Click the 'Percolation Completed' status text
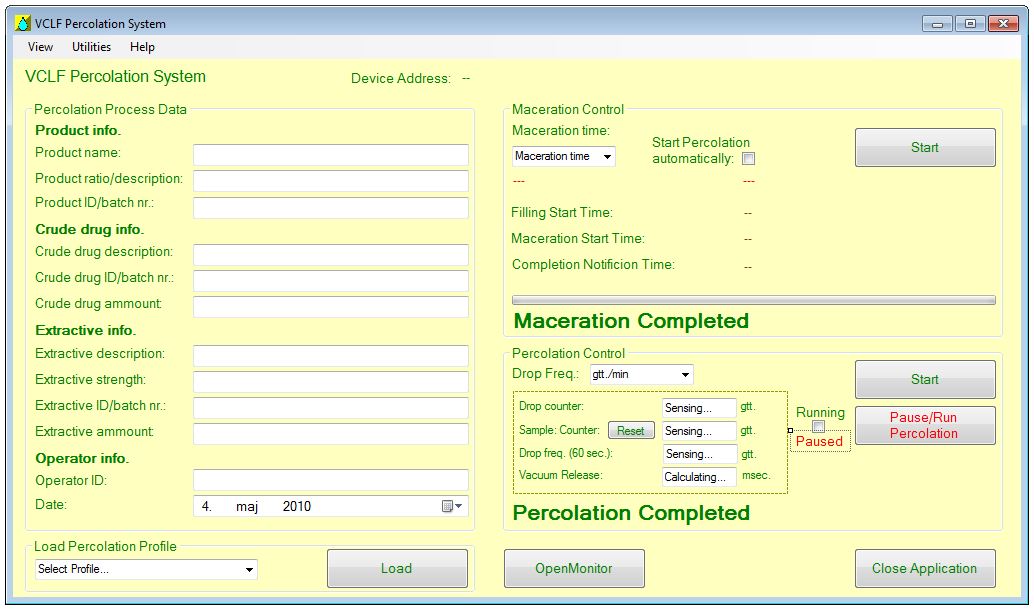 631,513
